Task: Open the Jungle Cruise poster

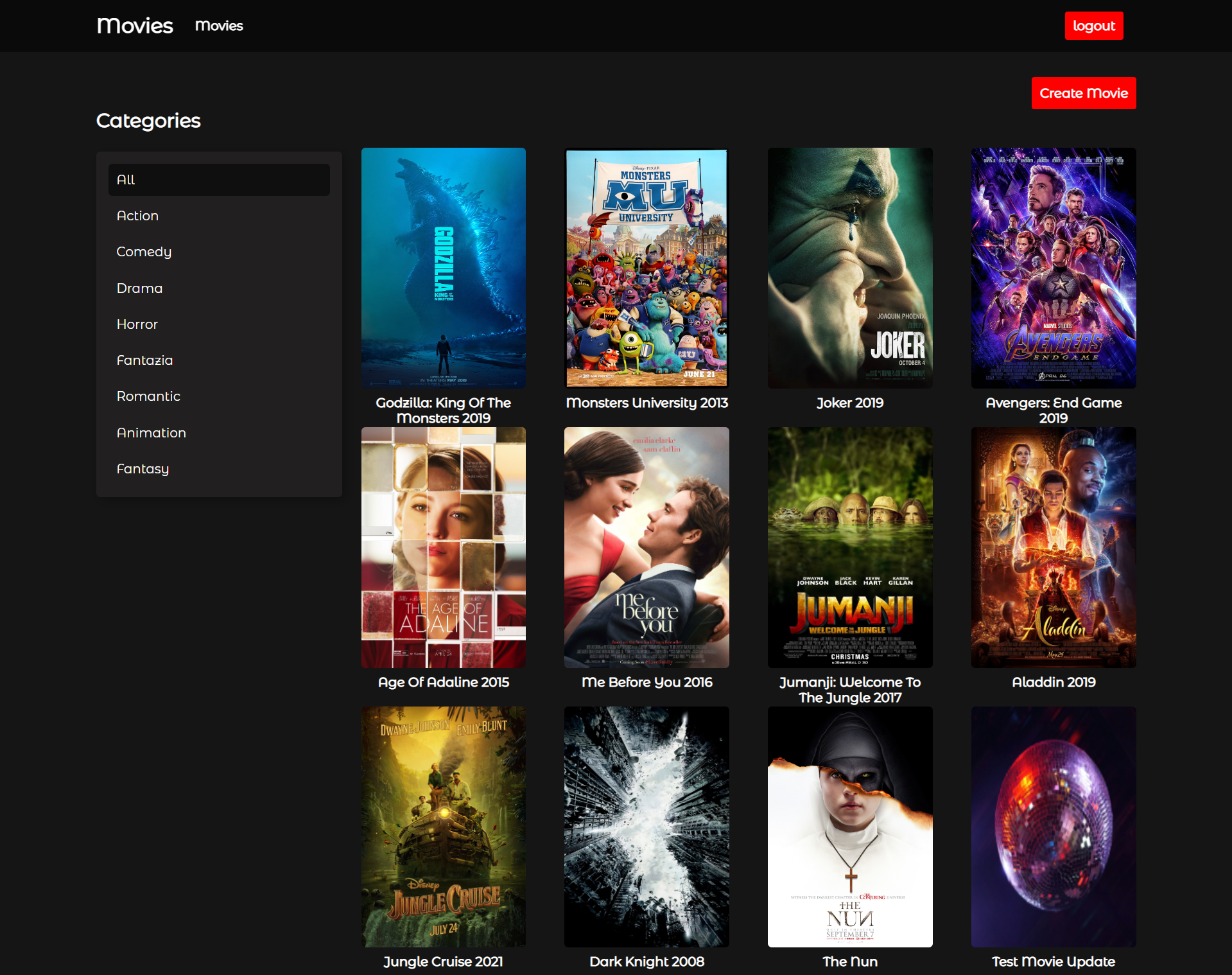Action: 444,827
